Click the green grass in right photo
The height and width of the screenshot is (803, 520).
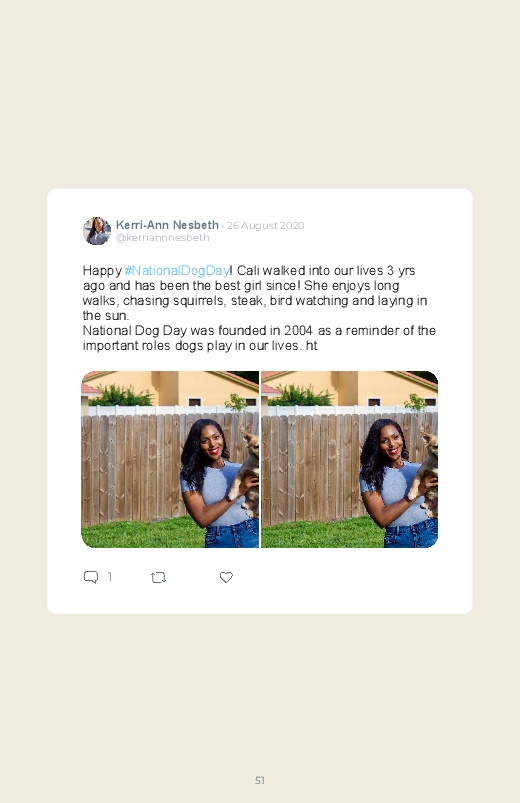tap(323, 534)
